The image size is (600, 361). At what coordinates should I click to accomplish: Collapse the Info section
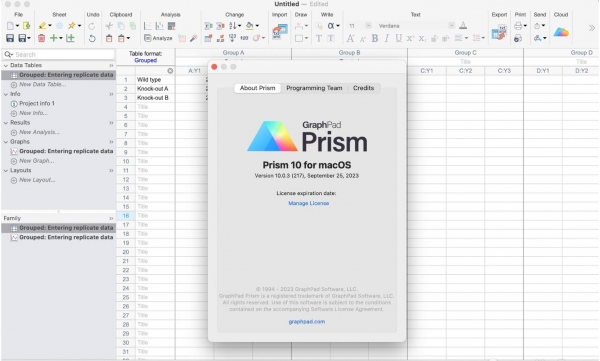(6, 94)
